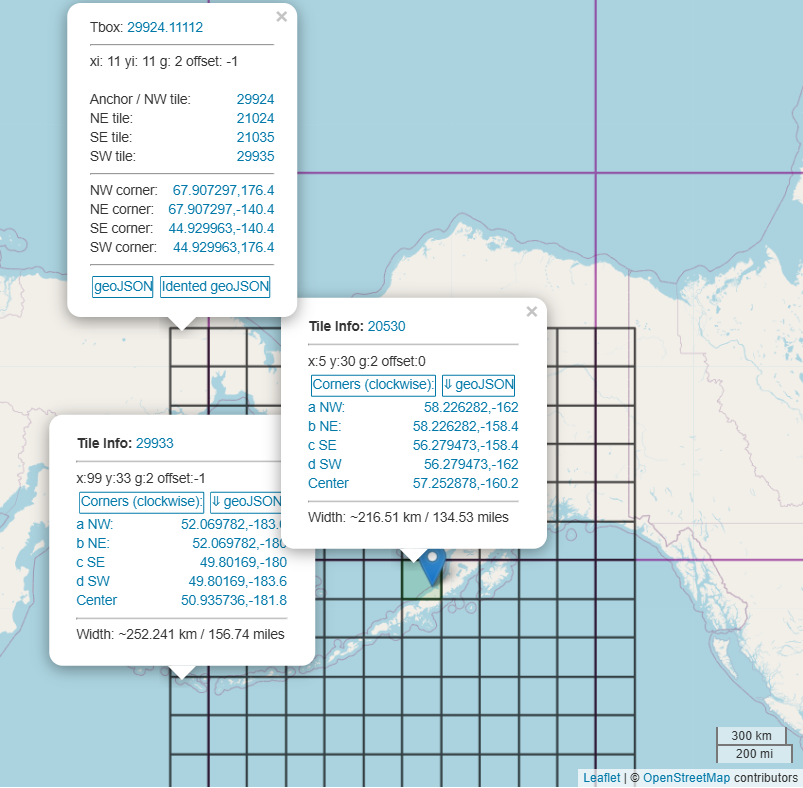Image resolution: width=803 pixels, height=788 pixels.
Task: Click the Idented geoJSON button
Action: pos(215,286)
